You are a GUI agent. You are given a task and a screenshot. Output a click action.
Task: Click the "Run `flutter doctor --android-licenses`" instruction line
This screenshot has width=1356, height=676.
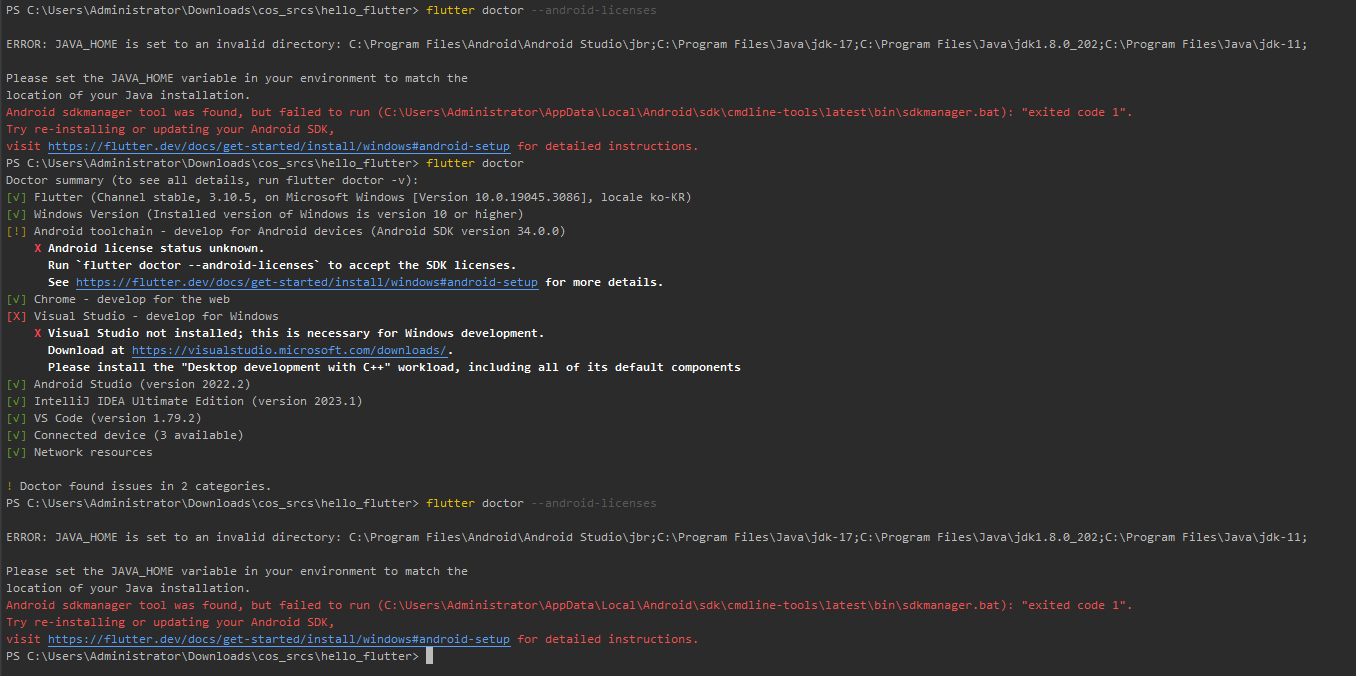click(x=282, y=265)
